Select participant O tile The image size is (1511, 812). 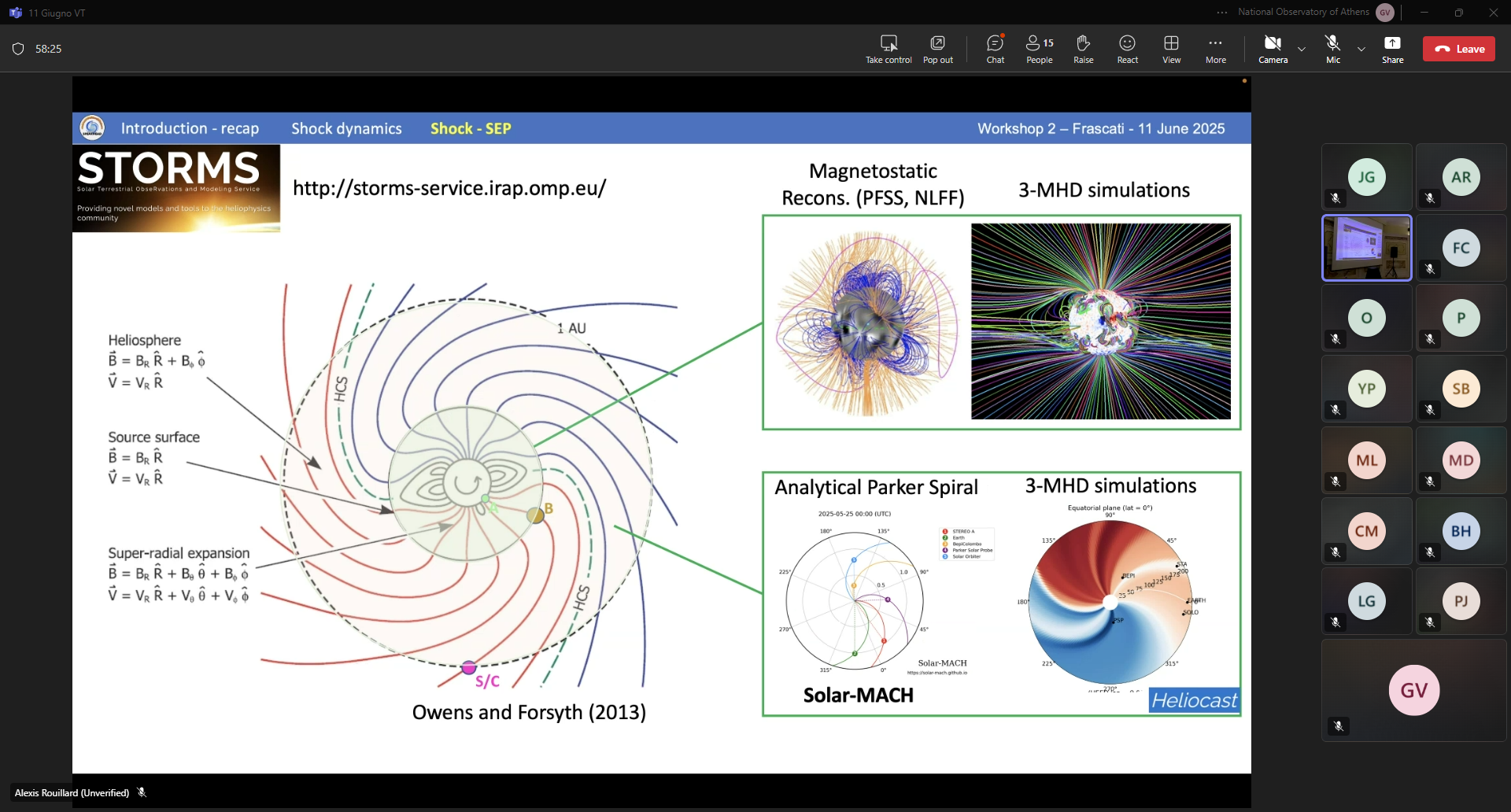click(1367, 318)
